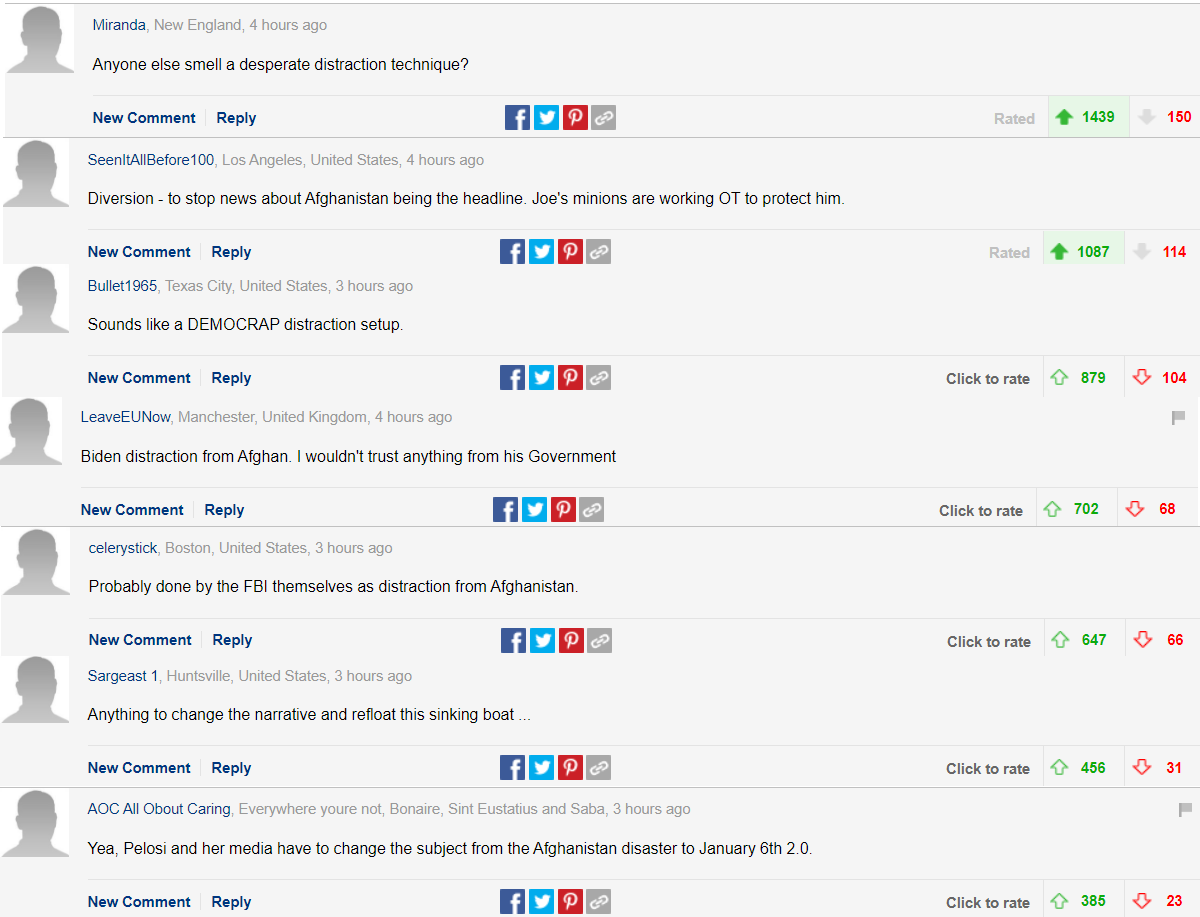
Task: Copy link icon for Sargeast 1's comment
Action: tap(599, 768)
